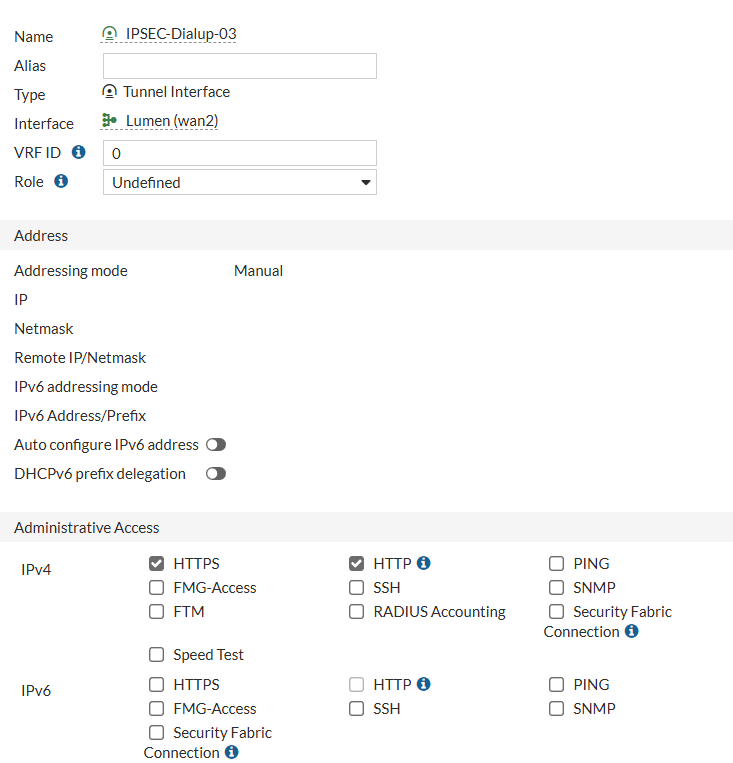Check the IPv4 Speed Test checkbox
The width and height of the screenshot is (733, 763).
(x=156, y=655)
